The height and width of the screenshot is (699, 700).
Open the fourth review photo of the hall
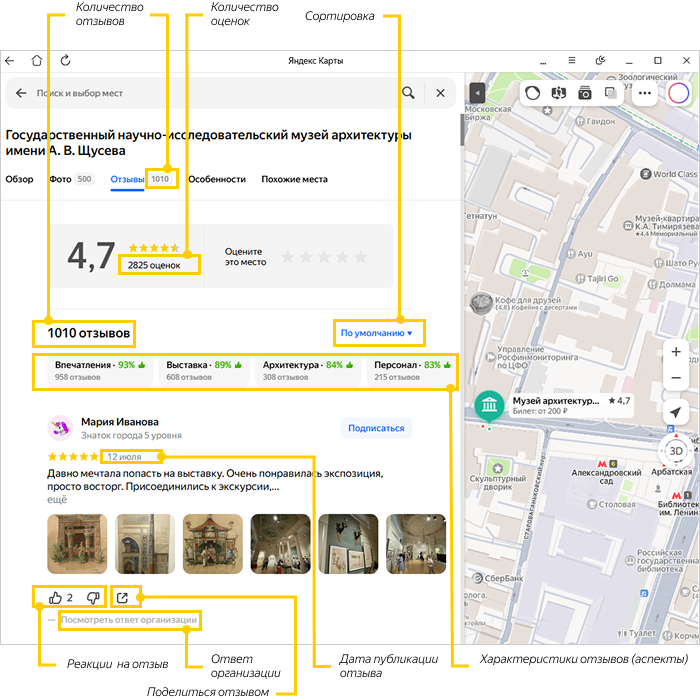280,544
